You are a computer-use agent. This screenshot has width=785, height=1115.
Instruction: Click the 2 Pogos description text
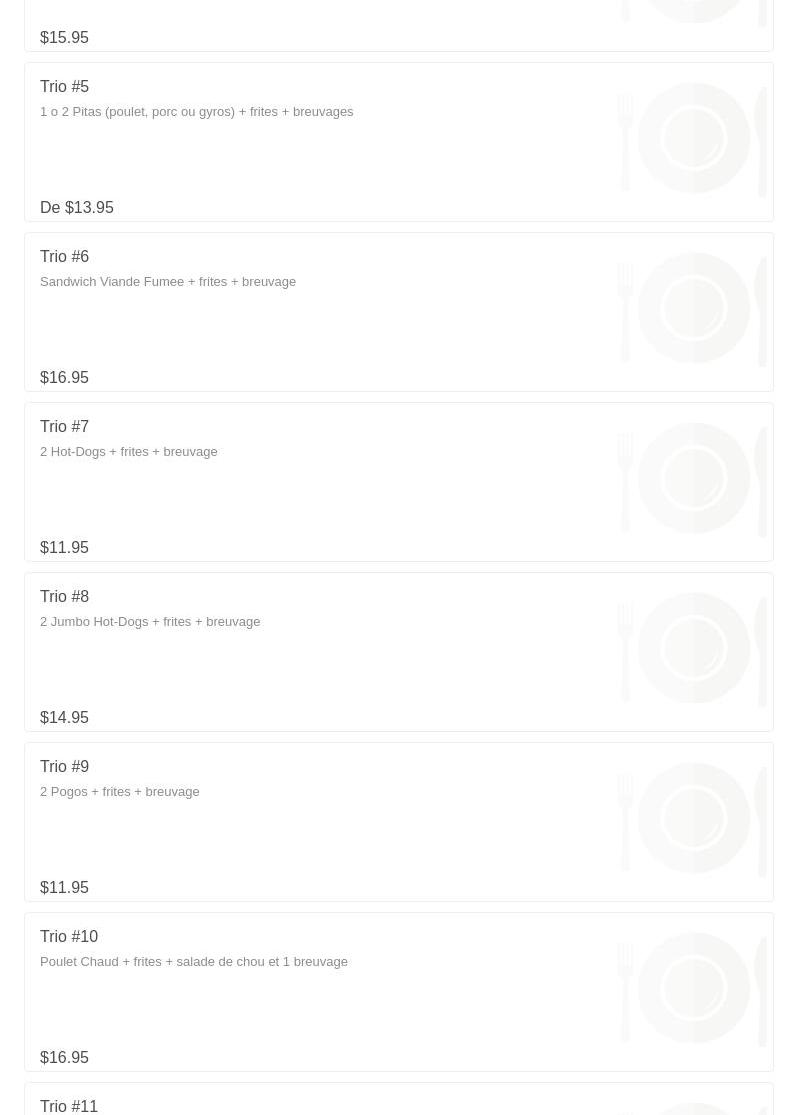(120, 792)
